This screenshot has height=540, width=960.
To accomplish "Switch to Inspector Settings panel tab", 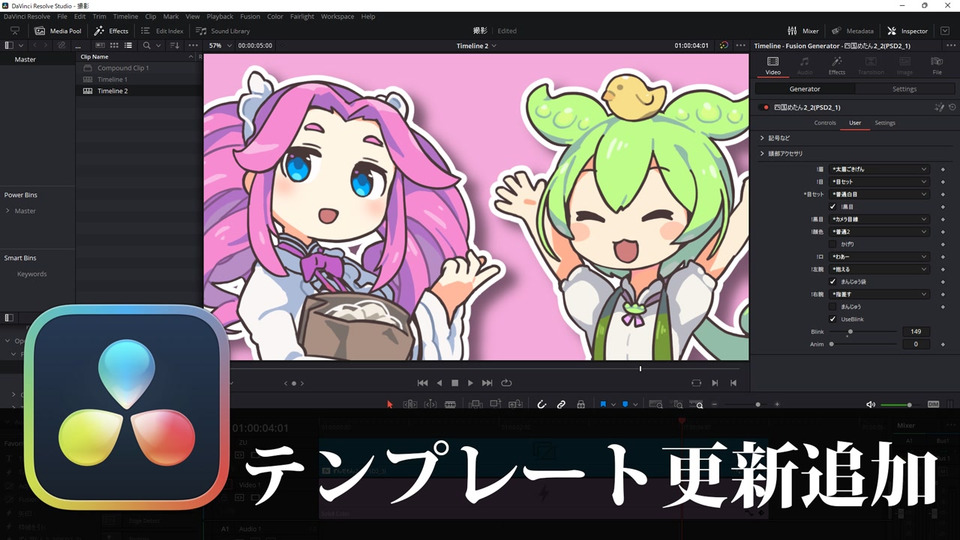I will click(904, 89).
